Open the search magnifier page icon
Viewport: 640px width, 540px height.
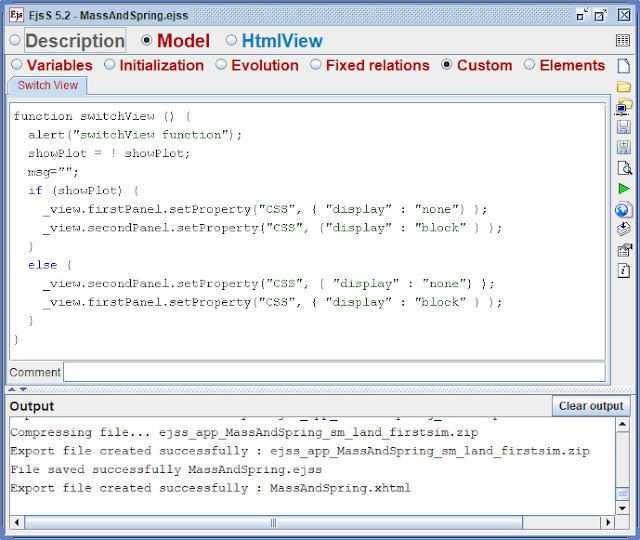click(624, 168)
